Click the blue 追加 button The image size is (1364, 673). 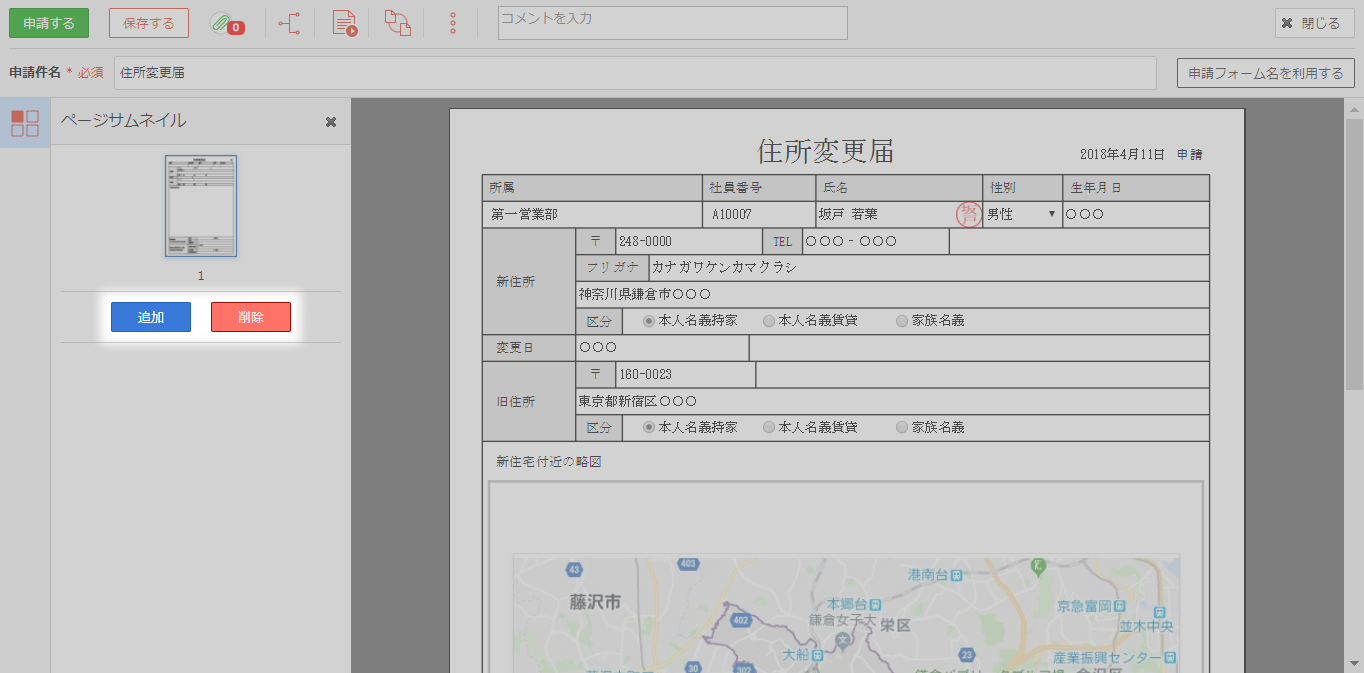pyautogui.click(x=151, y=317)
